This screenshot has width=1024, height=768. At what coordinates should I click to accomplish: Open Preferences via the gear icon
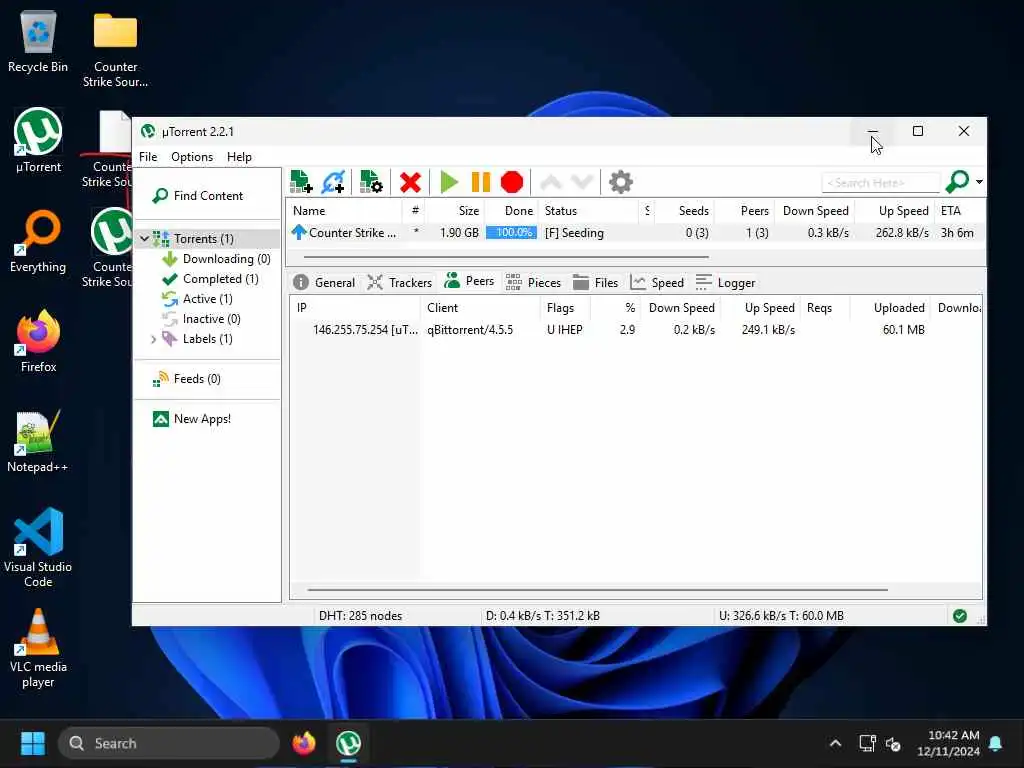621,182
